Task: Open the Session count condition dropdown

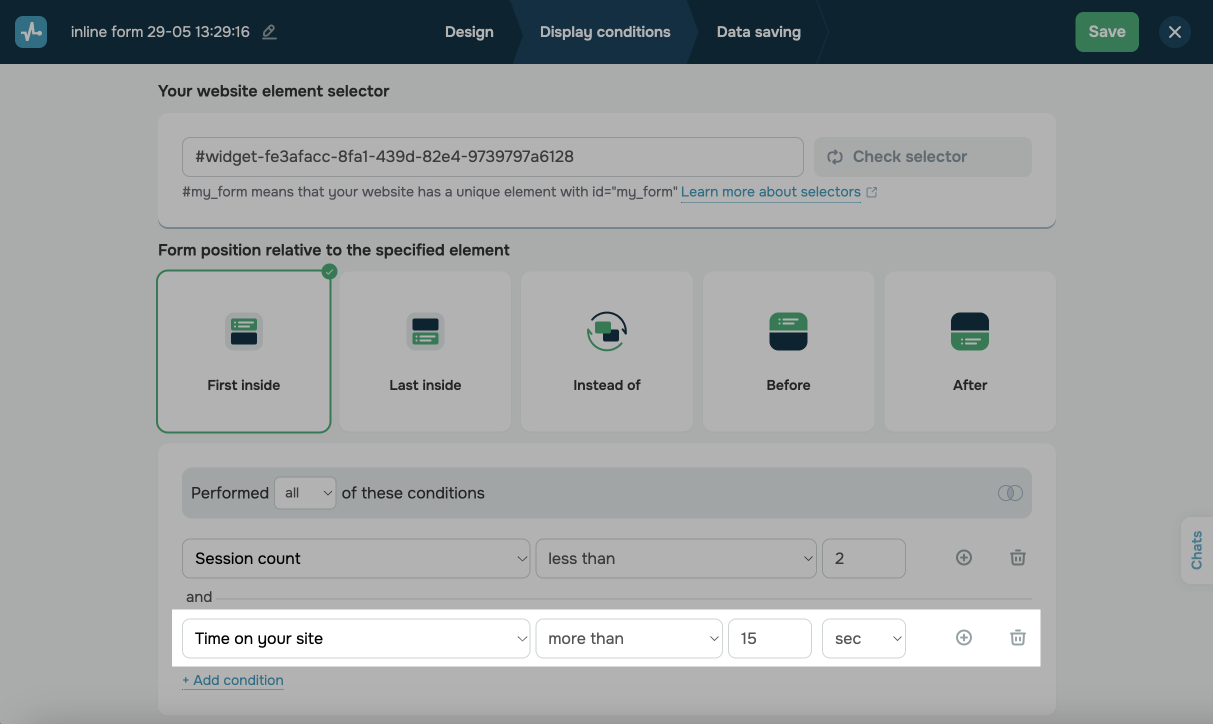Action: 356,558
